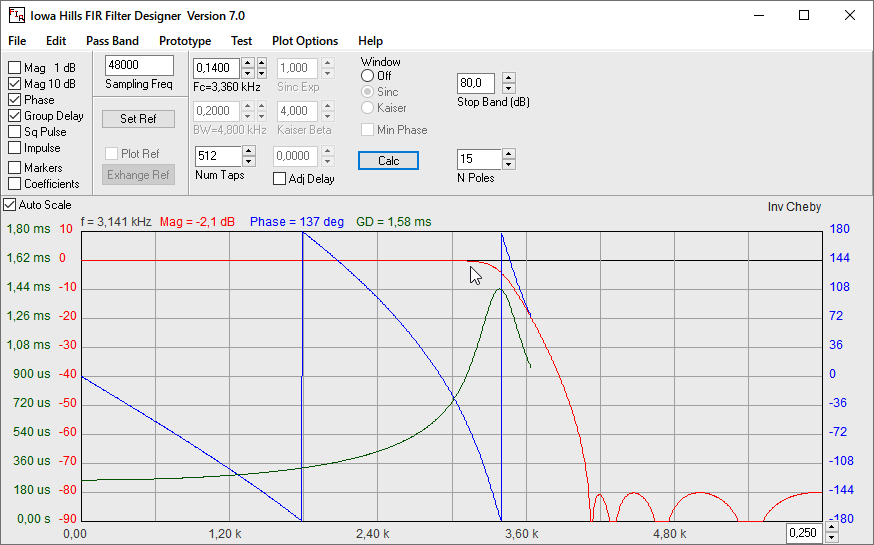Increase Stop Band dB using up arrow
Image resolution: width=874 pixels, height=545 pixels.
click(508, 78)
